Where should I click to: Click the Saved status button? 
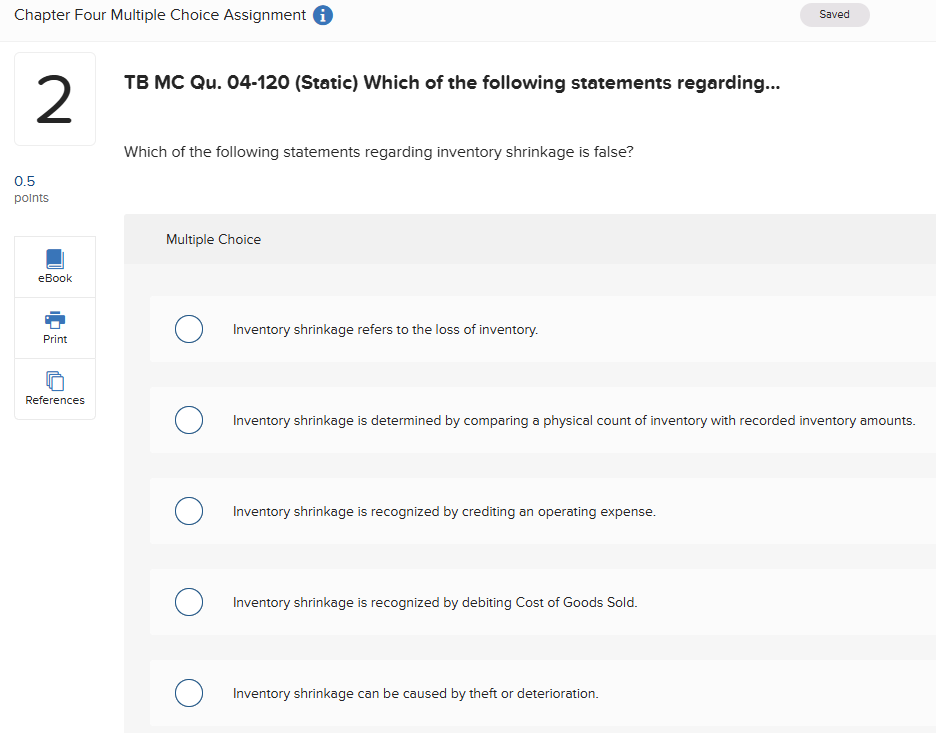click(834, 14)
